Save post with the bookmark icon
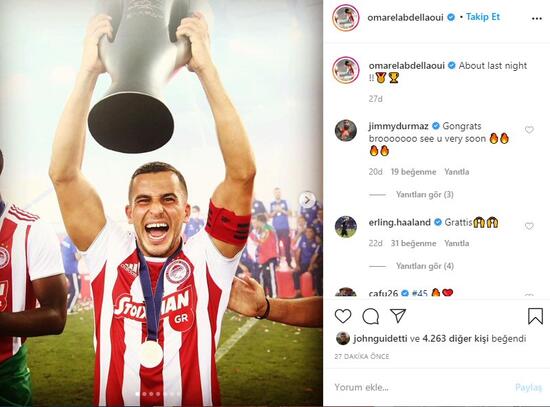This screenshot has height=407, width=550. pos(535,316)
